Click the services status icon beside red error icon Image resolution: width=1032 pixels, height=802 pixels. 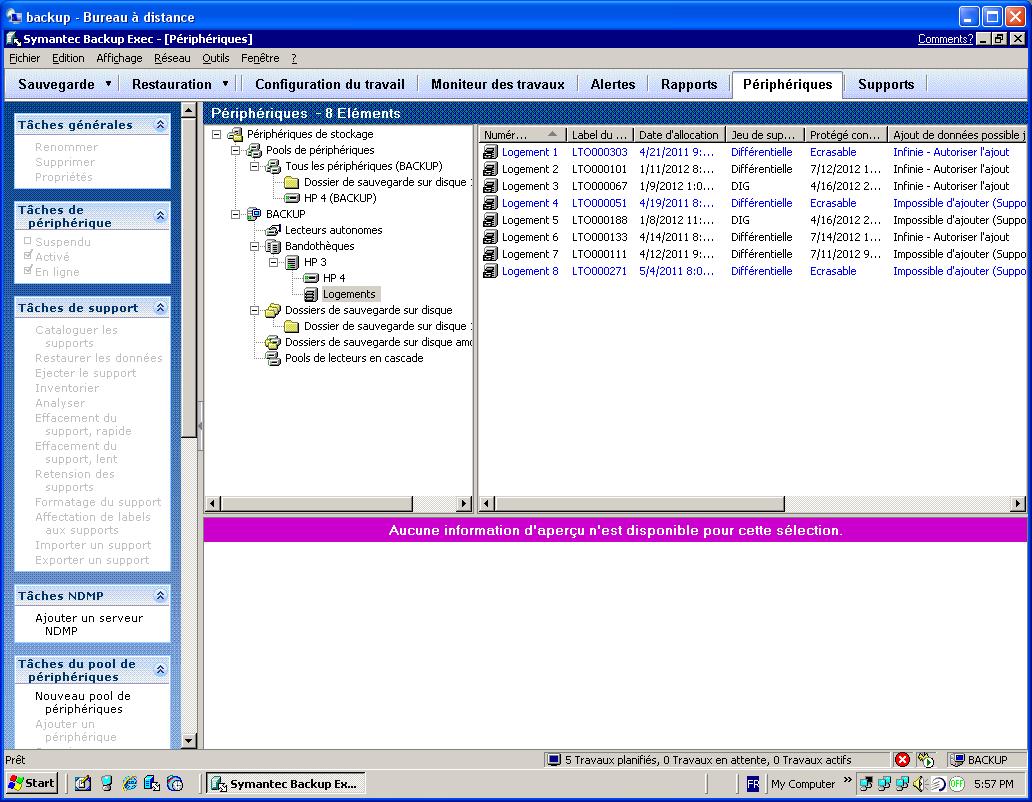pos(926,760)
